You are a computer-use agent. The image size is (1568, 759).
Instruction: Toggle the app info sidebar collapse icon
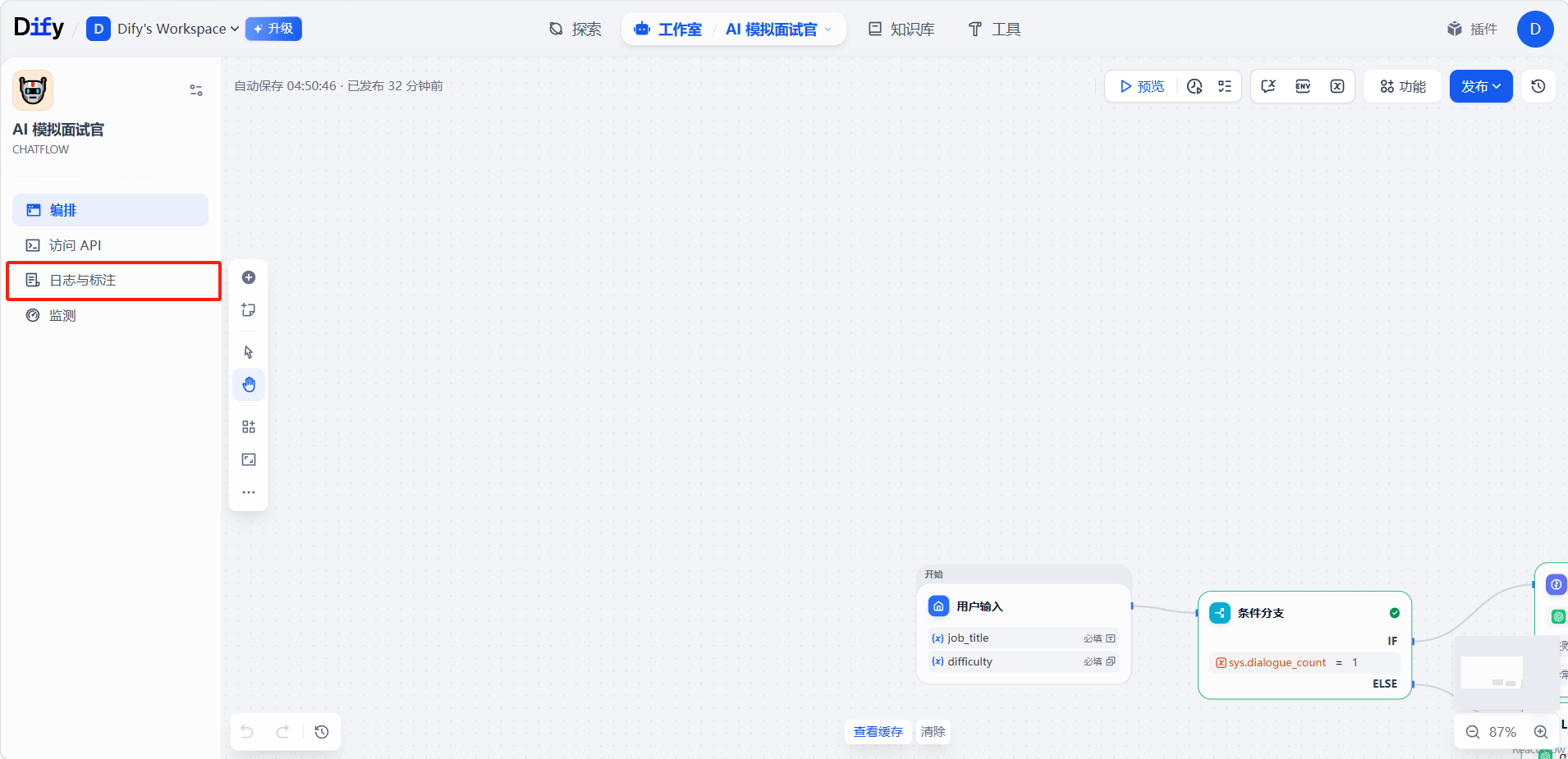(196, 90)
